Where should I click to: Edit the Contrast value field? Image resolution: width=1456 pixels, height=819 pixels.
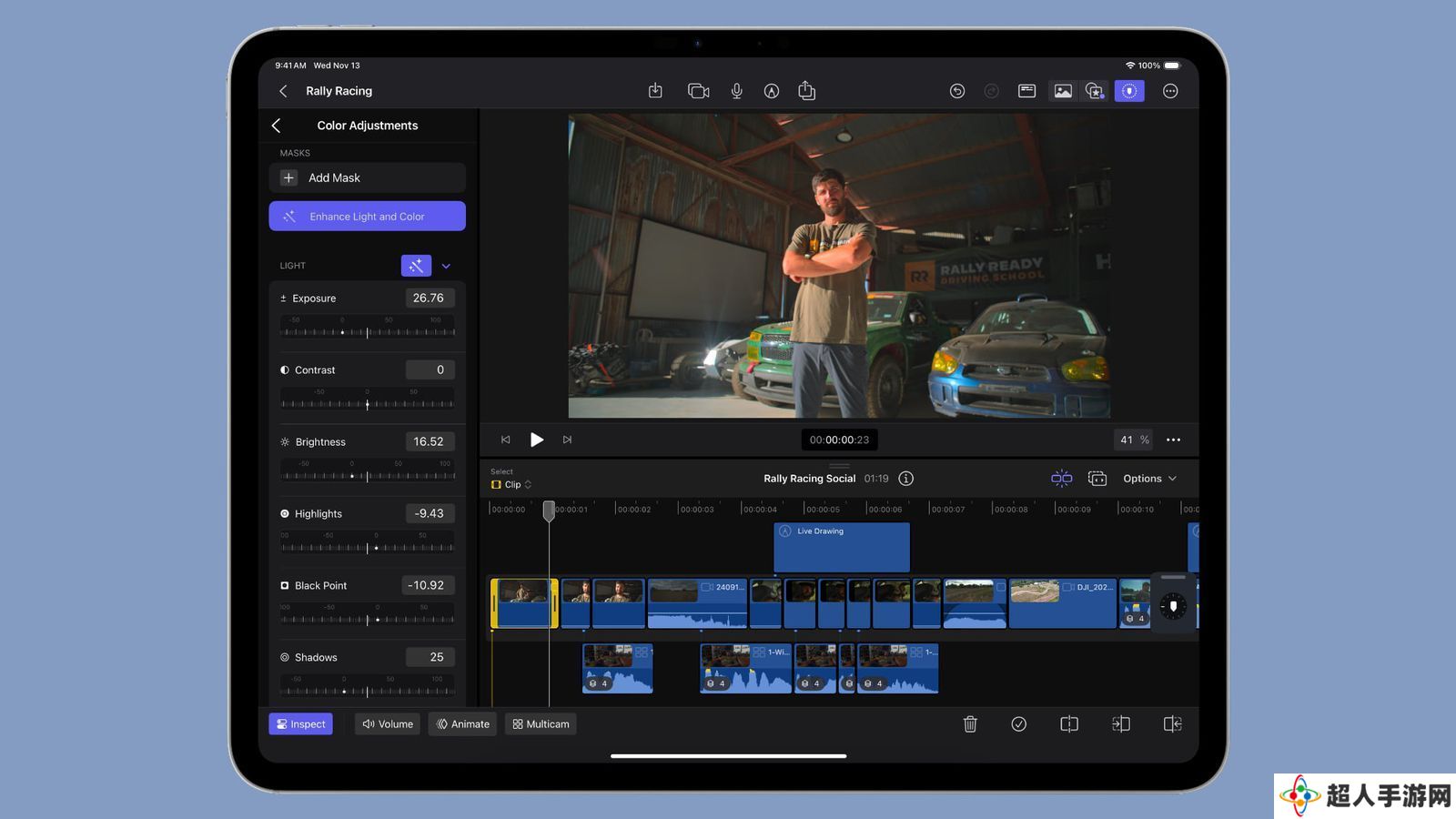click(430, 369)
